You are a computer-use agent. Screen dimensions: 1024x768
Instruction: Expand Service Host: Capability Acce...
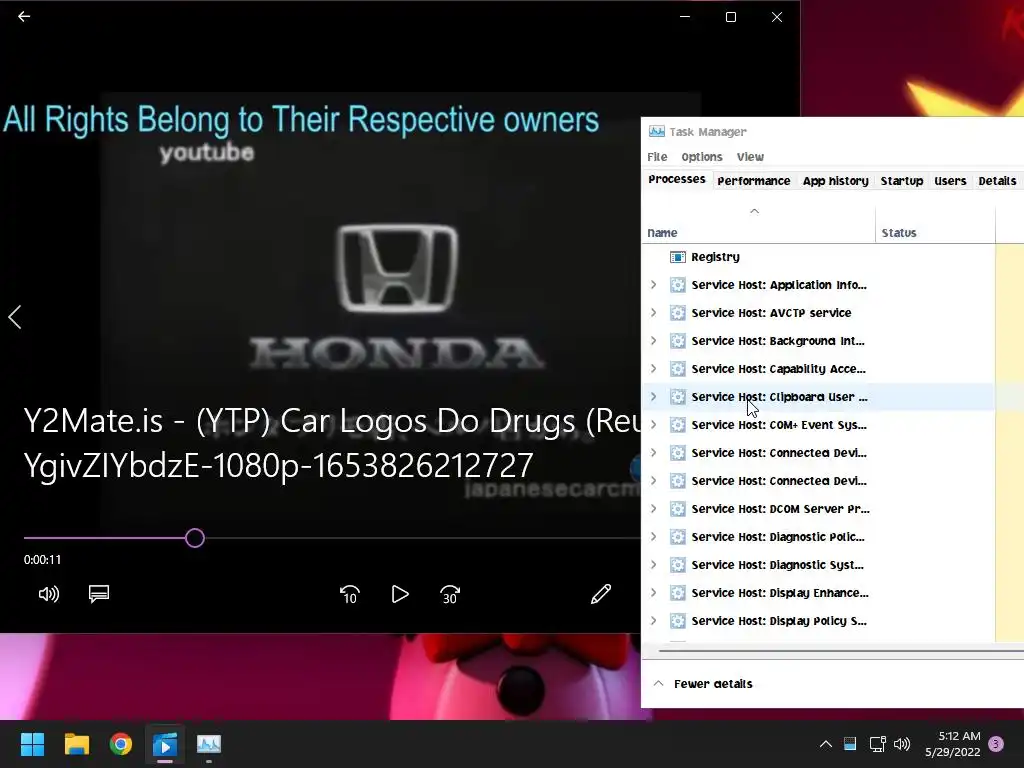point(654,369)
